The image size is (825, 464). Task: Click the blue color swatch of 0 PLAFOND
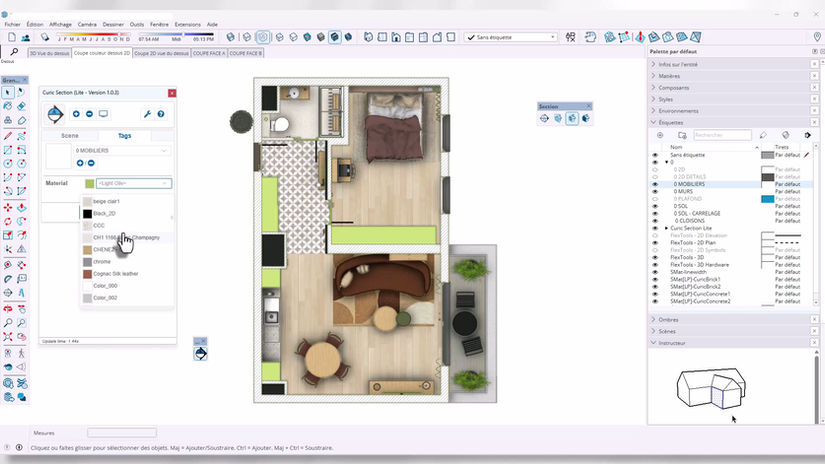coord(768,199)
